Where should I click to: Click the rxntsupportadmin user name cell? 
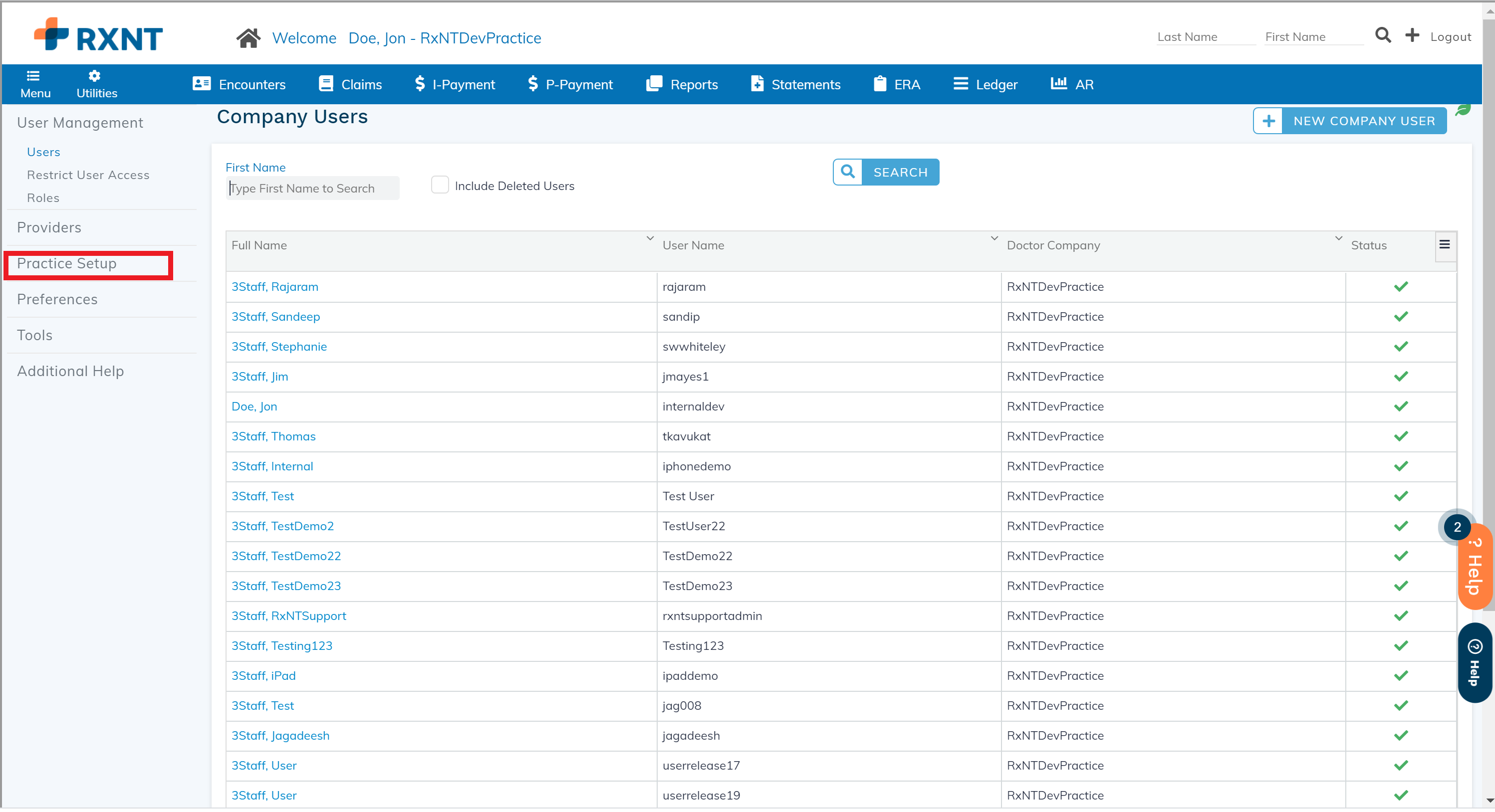click(828, 617)
